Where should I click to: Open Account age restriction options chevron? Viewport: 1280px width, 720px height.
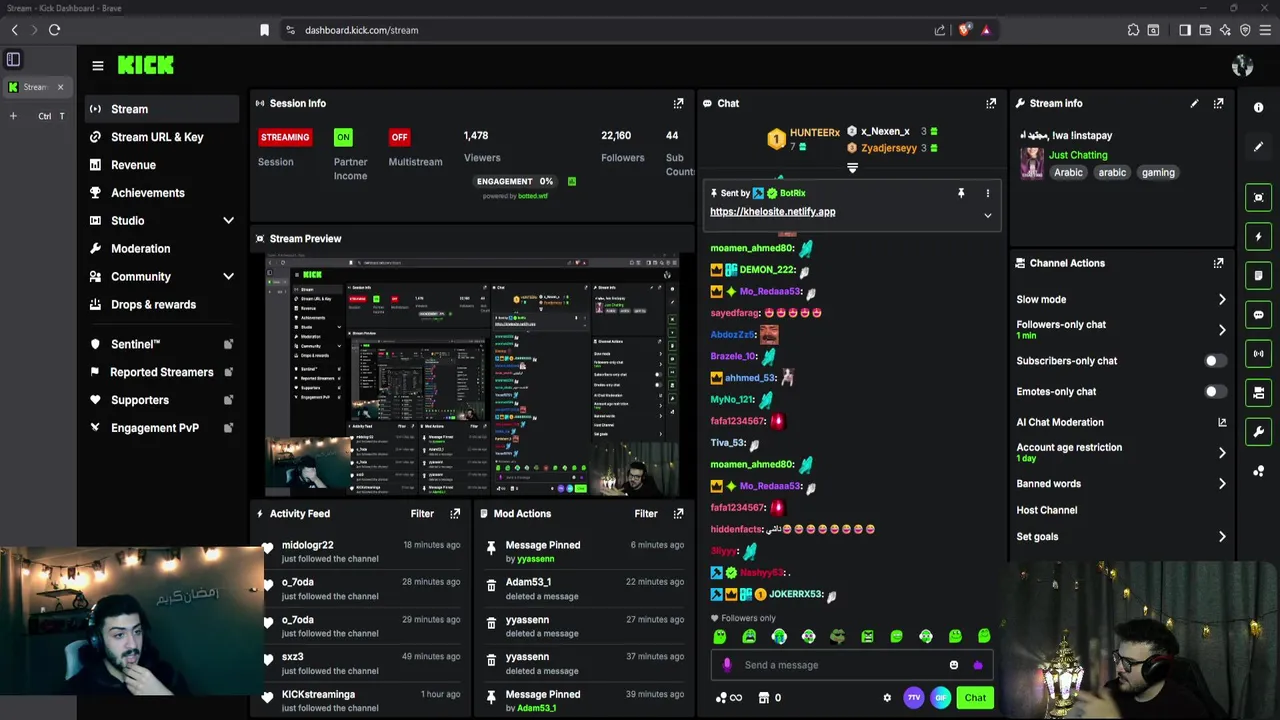coord(1222,453)
